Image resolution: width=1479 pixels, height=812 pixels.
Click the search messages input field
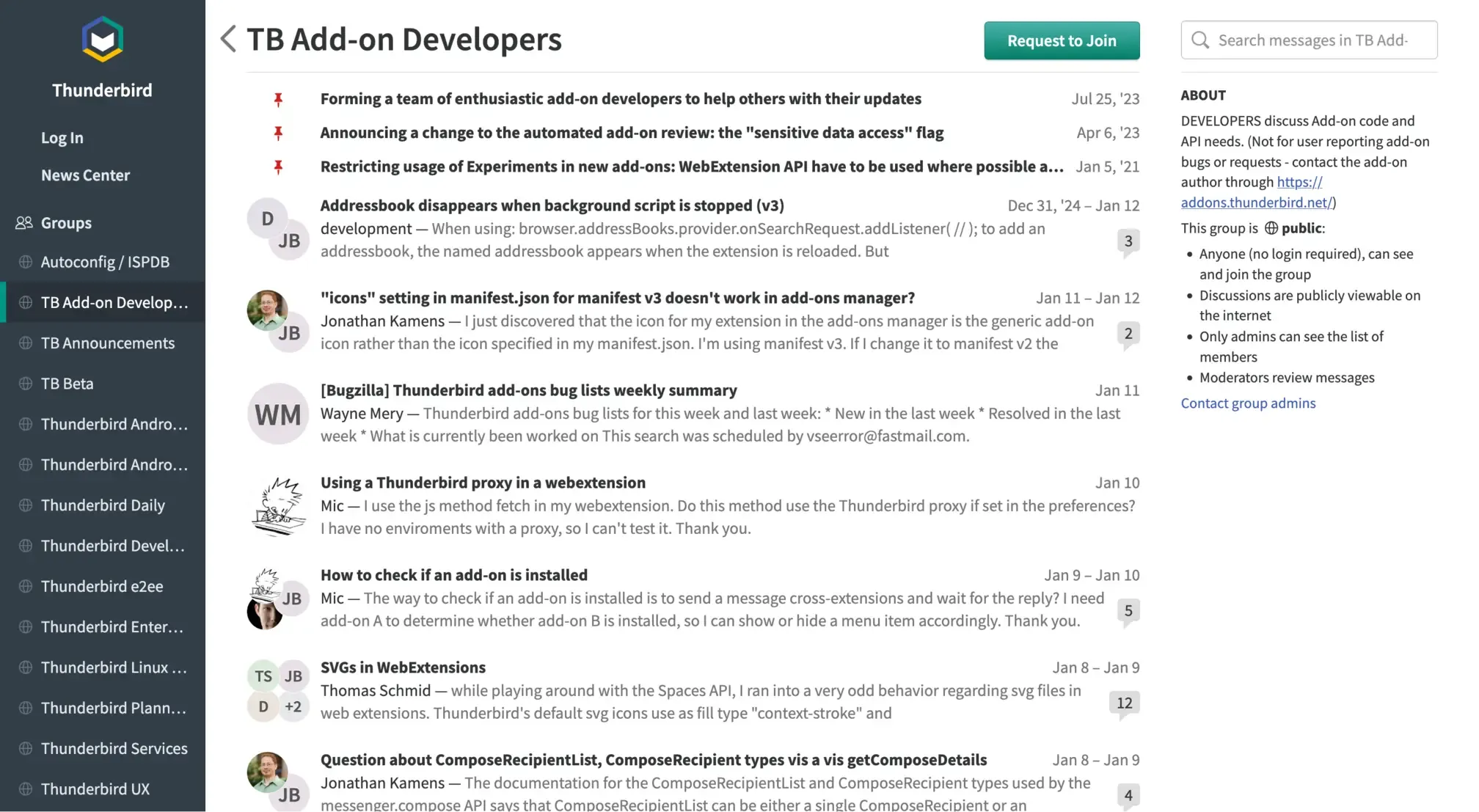click(1321, 40)
